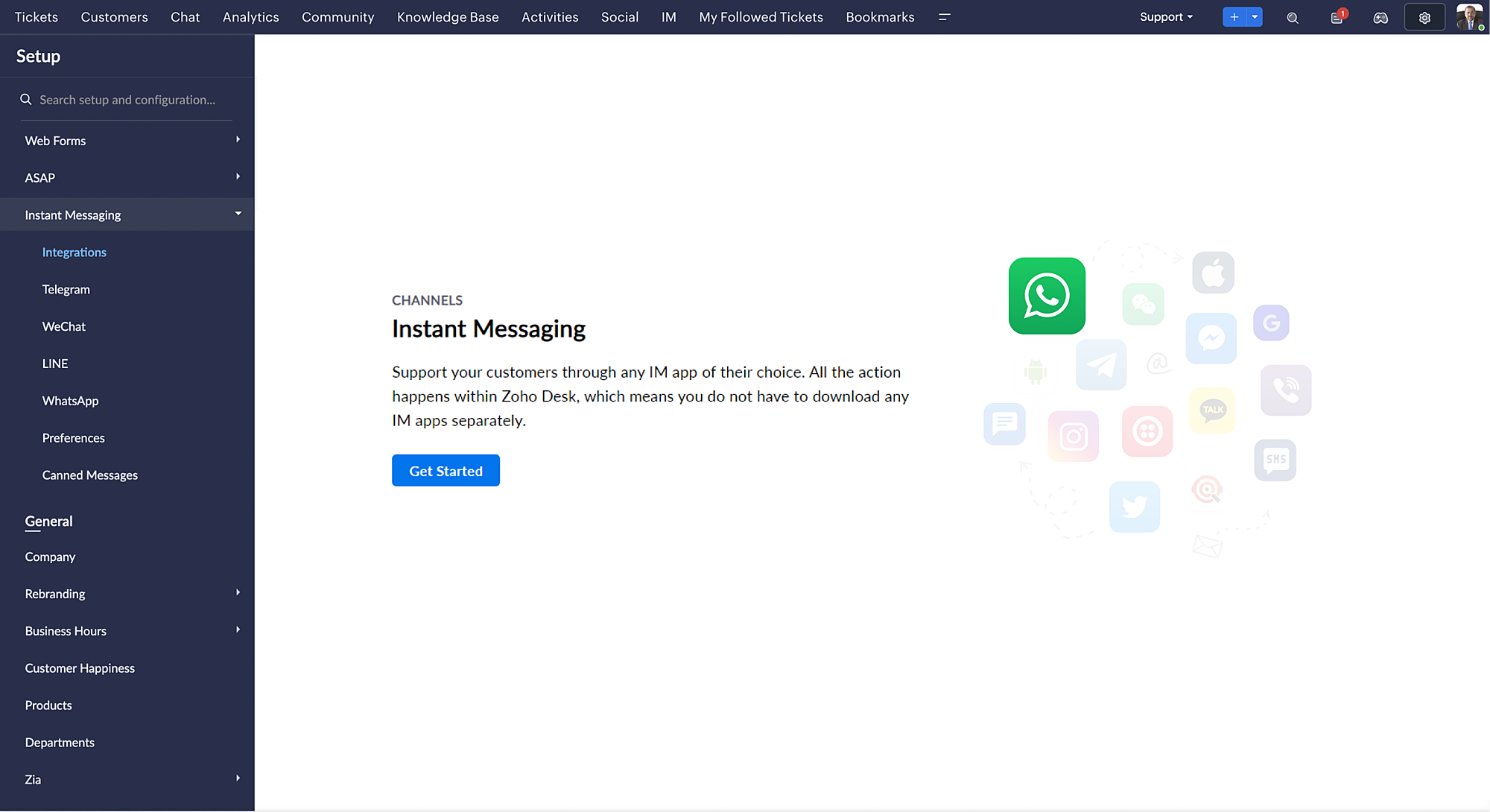Open the search magnifier in top bar
Viewport: 1490px width, 812px height.
[x=1293, y=18]
